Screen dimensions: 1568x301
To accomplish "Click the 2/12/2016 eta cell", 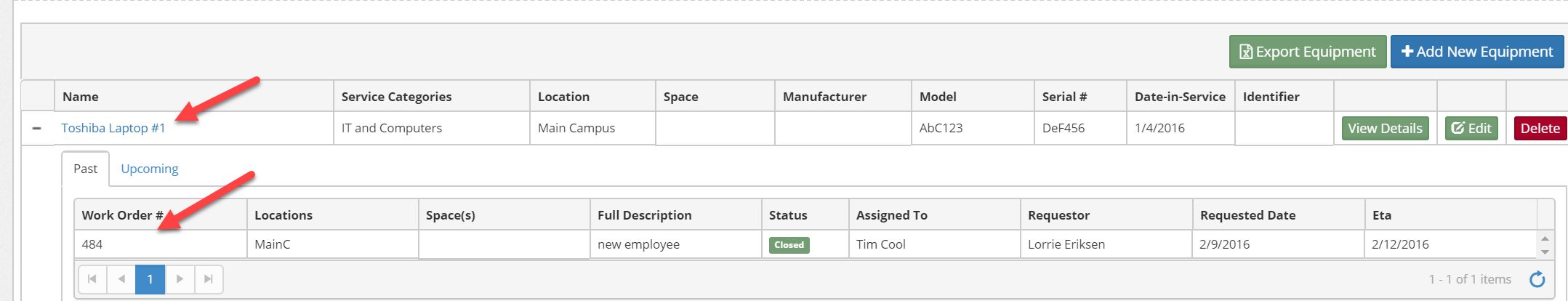I will click(1451, 244).
